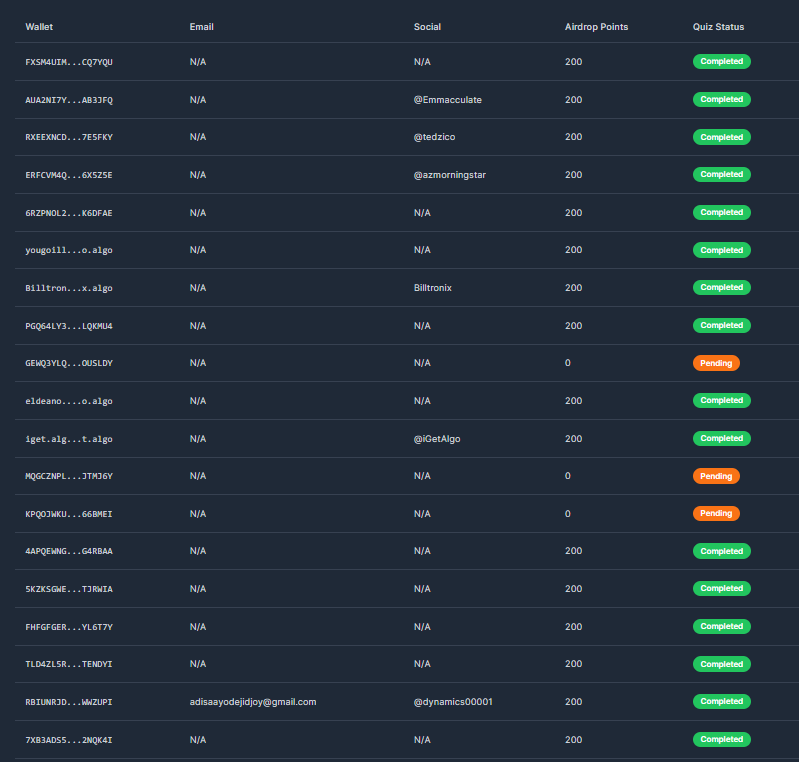The height and width of the screenshot is (762, 799).
Task: Click email N/A for 7XB3ADS5...2NQK4I
Action: click(198, 740)
